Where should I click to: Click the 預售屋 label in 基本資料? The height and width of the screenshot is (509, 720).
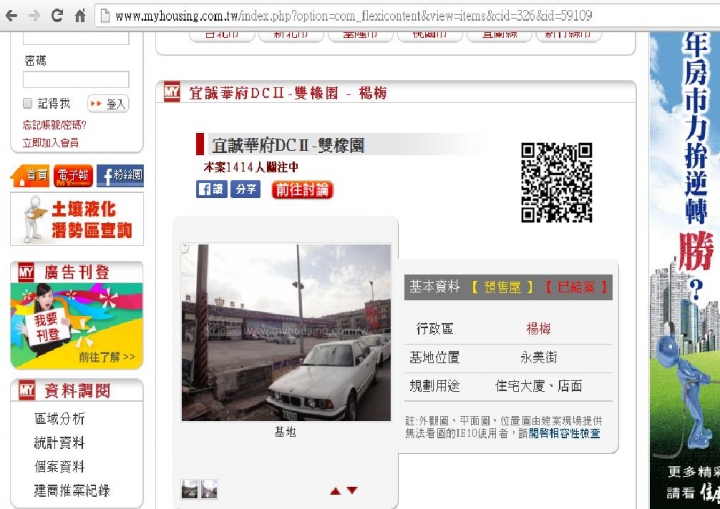pos(502,287)
